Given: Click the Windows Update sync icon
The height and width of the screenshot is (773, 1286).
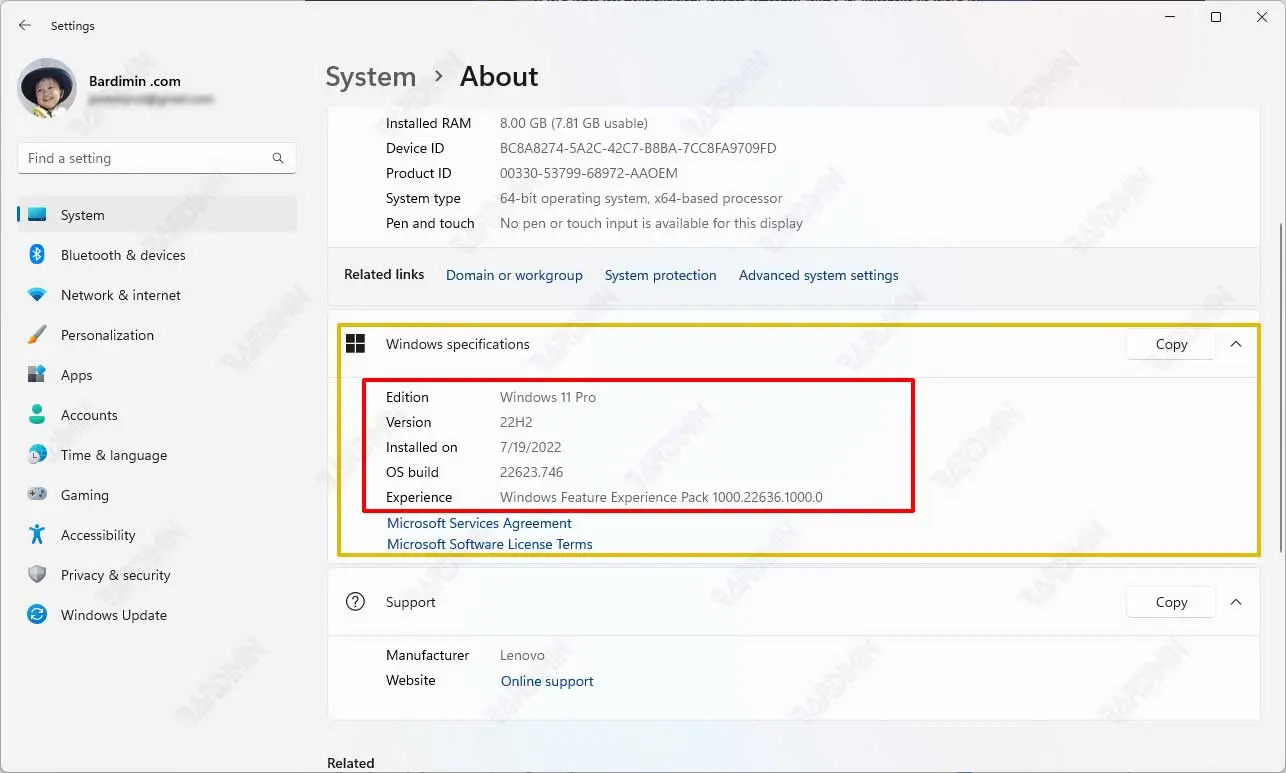Looking at the screenshot, I should point(37,615).
